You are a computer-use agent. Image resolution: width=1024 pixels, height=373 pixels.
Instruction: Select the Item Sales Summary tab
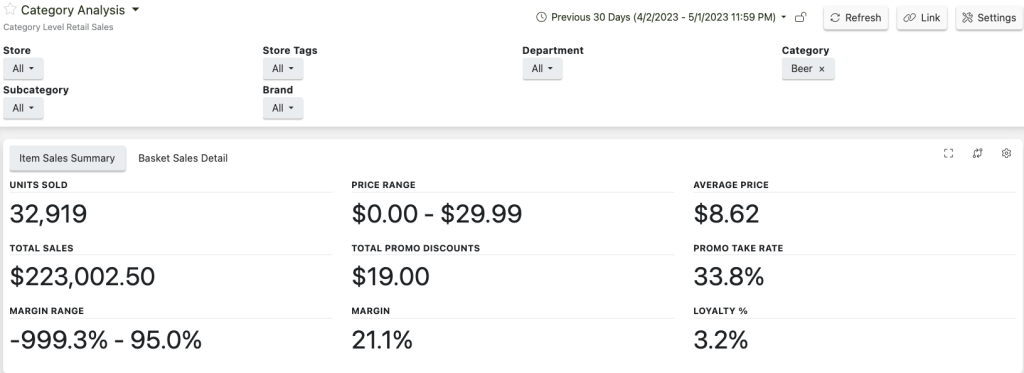tap(67, 158)
